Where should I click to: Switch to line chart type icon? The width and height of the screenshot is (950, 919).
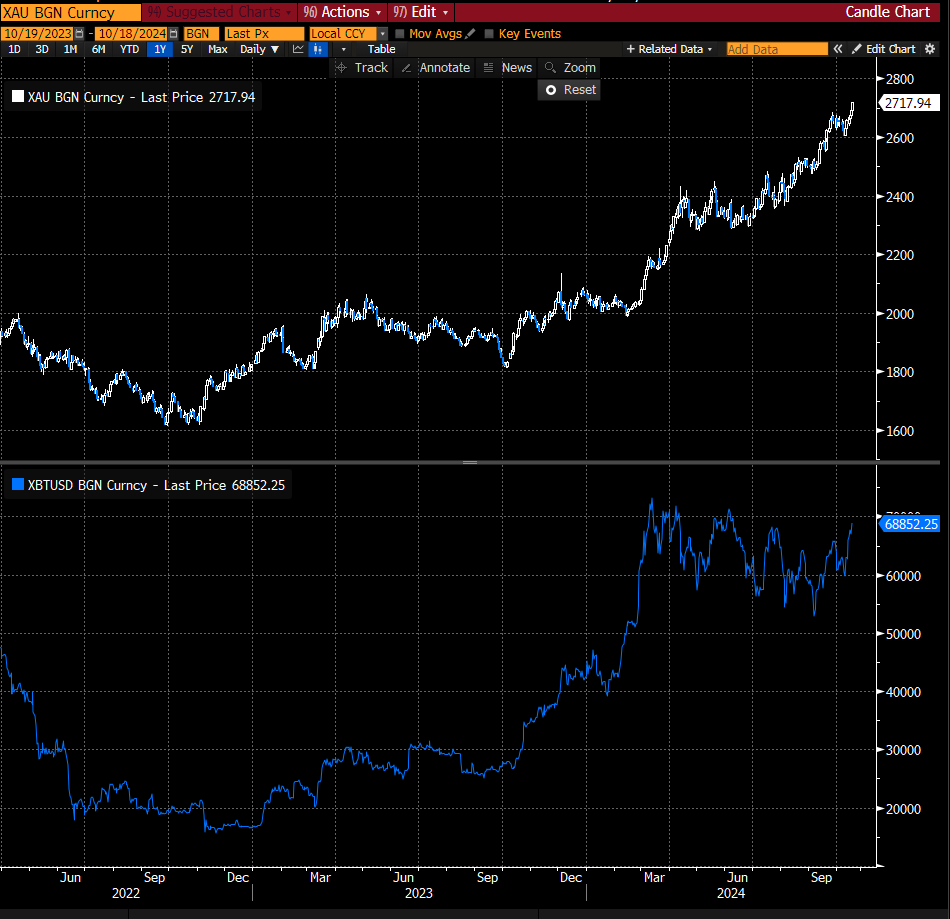[x=299, y=48]
